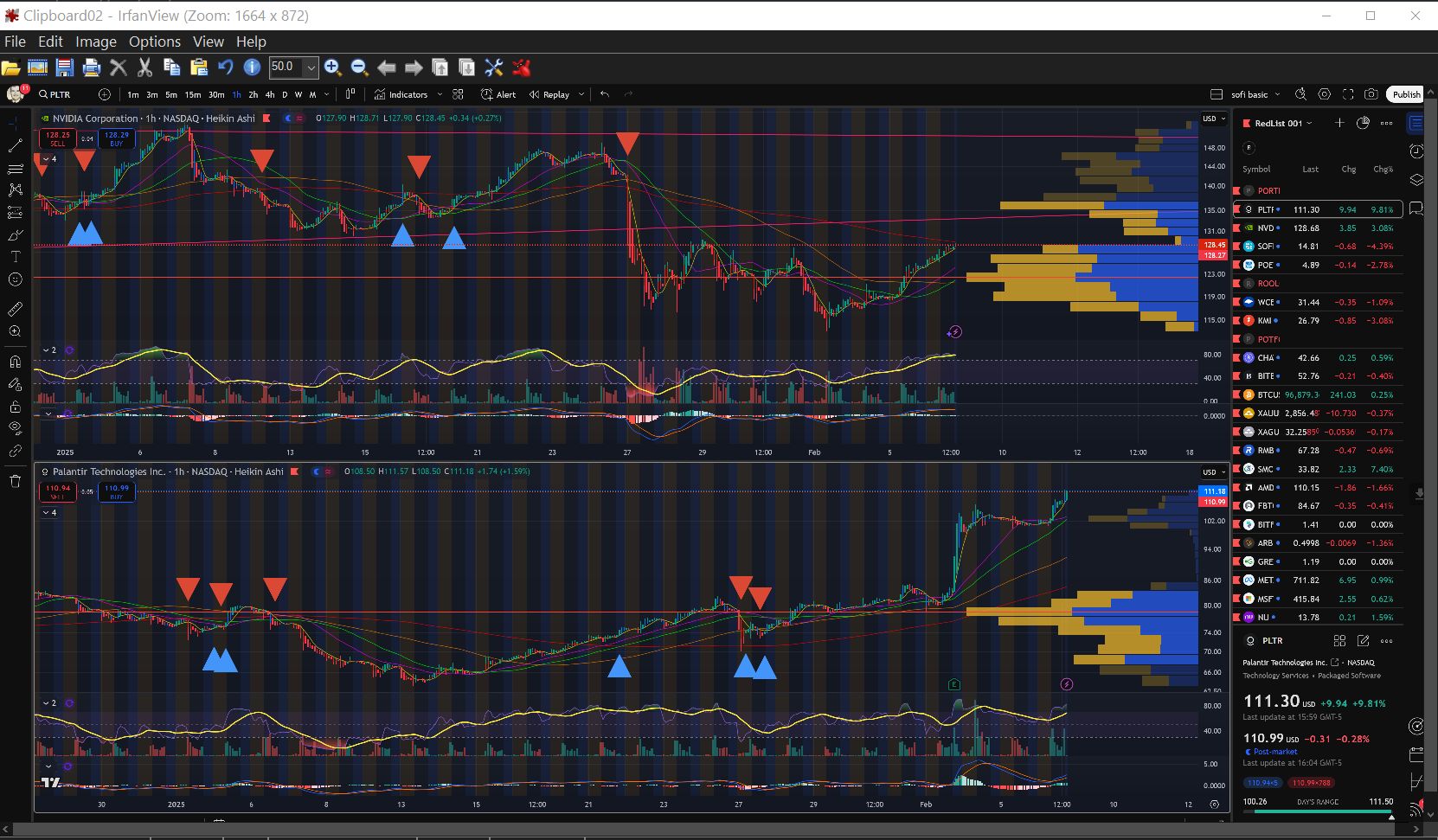Open the Options menu
Image resolution: width=1438 pixels, height=840 pixels.
[x=155, y=42]
